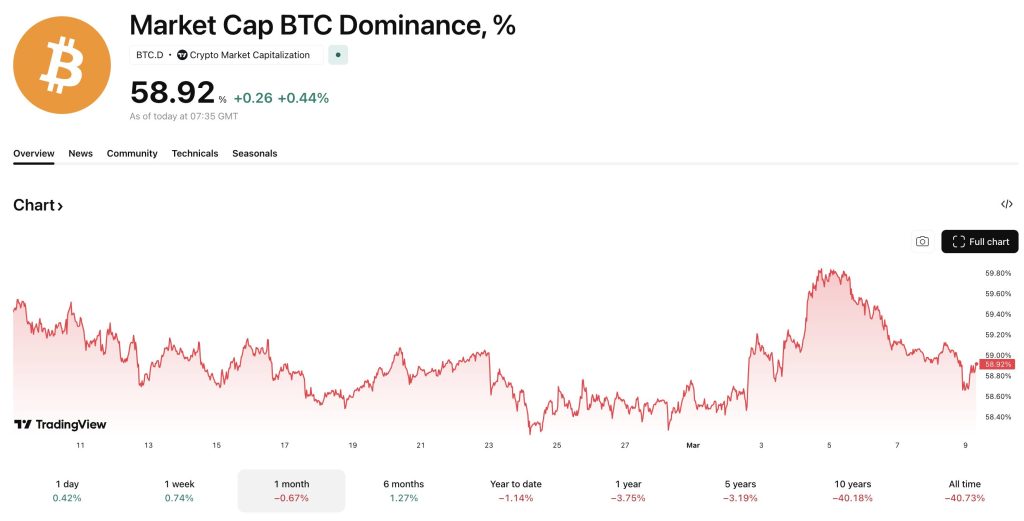Switch to Year to date range

[x=516, y=490]
